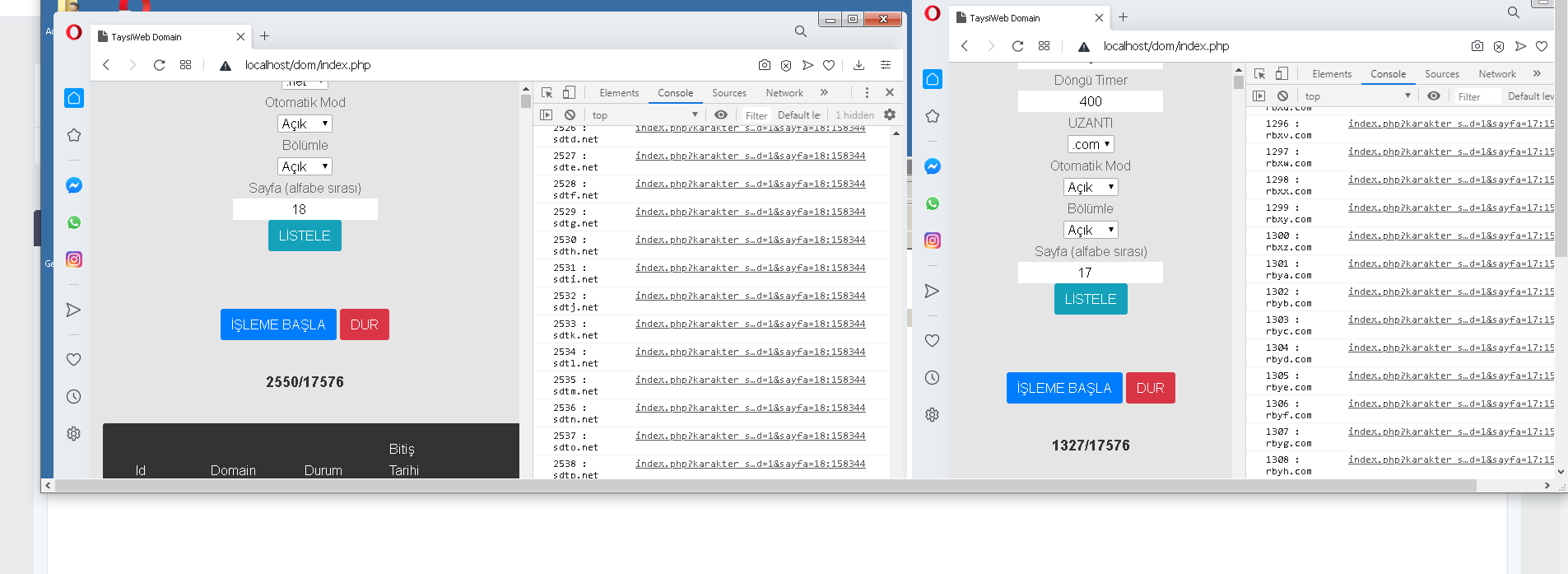This screenshot has height=574, width=1568.
Task: Clear console in right DevTools
Action: coord(1282,96)
